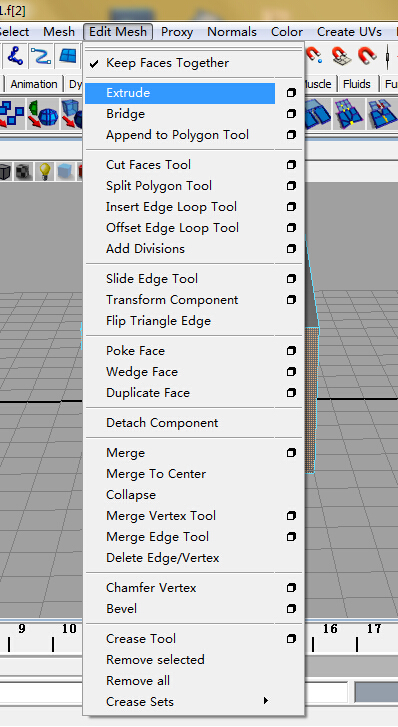Open Insert Edge Loop Tool option box

point(291,207)
